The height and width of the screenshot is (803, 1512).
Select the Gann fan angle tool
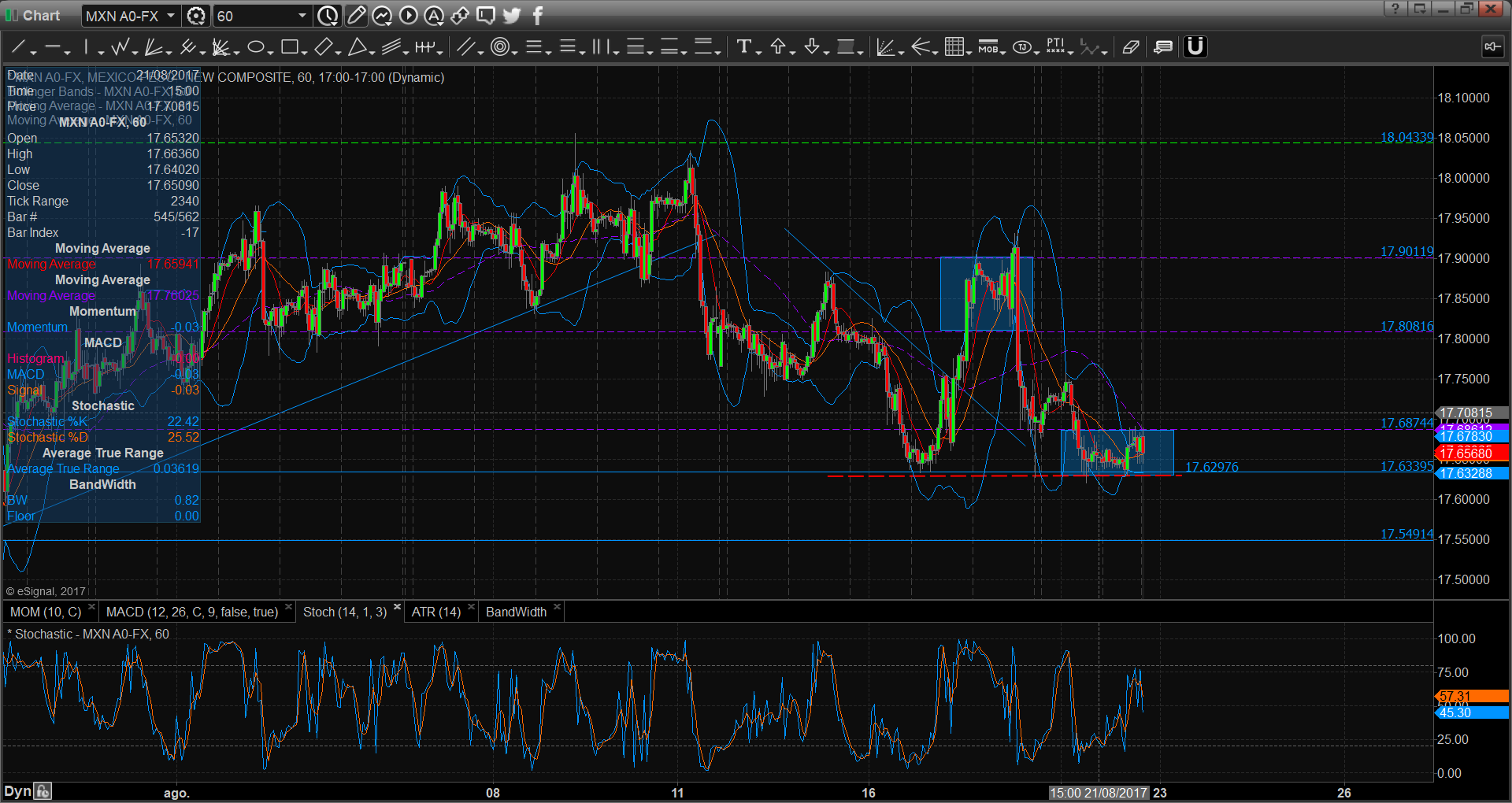221,47
